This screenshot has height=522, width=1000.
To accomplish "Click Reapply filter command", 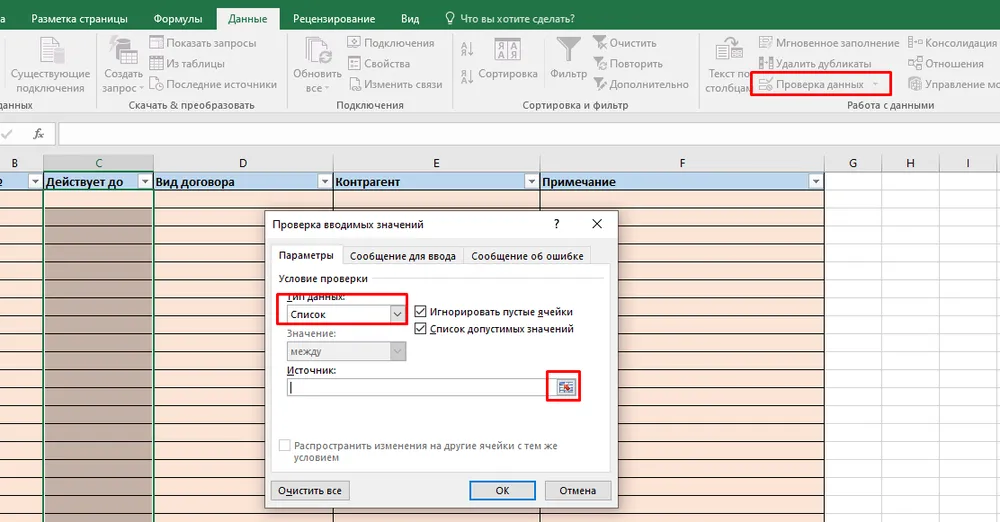I will (x=628, y=63).
